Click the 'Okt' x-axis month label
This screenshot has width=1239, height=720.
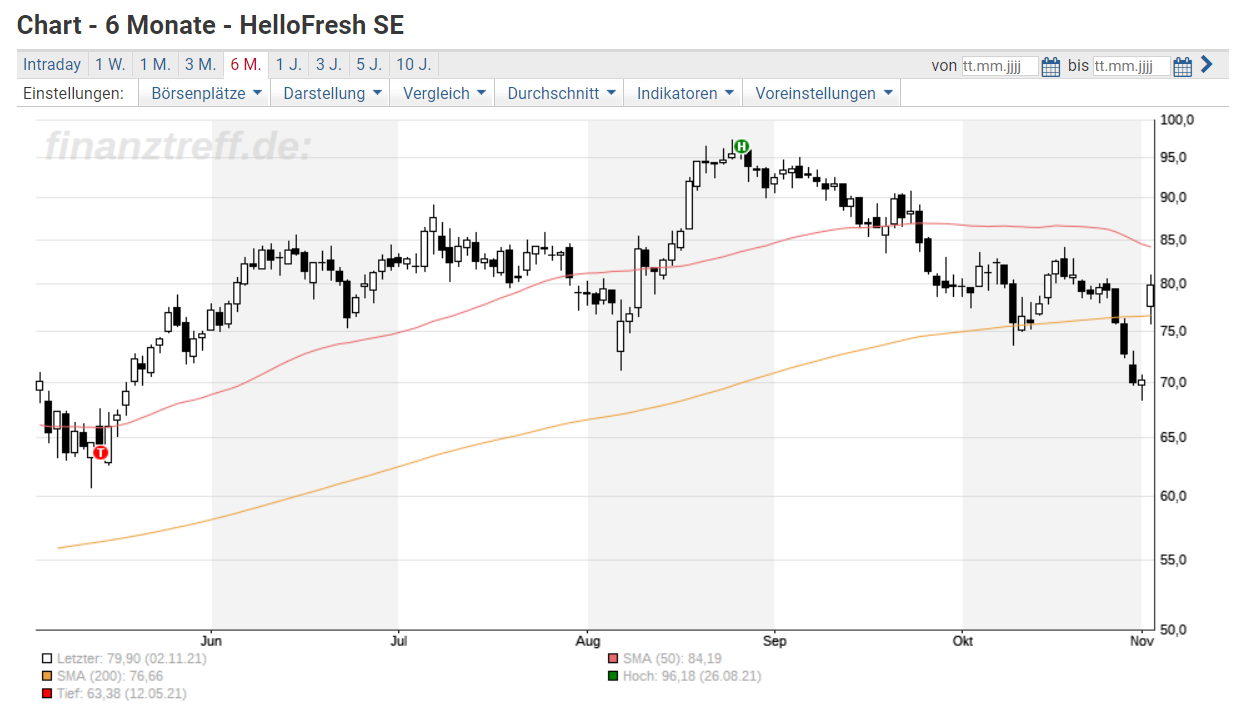pyautogui.click(x=963, y=639)
